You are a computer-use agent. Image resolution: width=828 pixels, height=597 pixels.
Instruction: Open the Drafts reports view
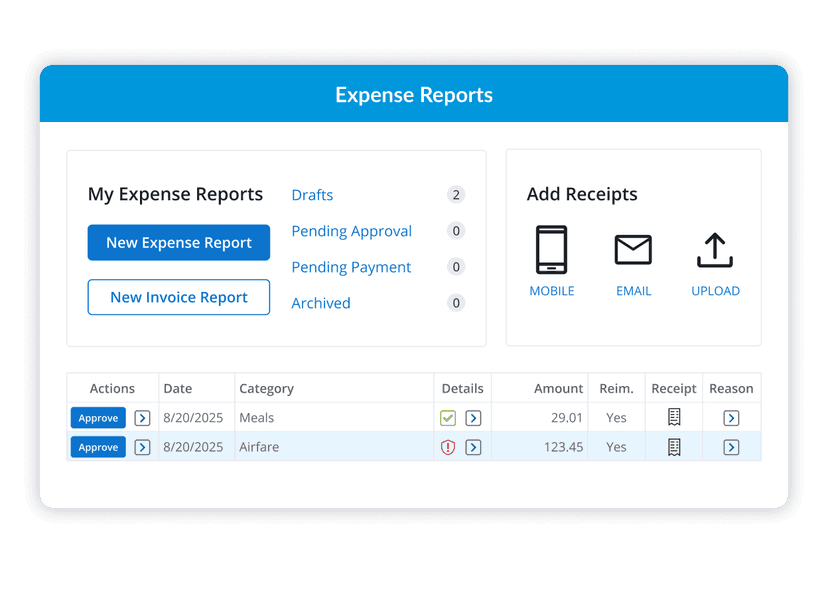point(312,195)
